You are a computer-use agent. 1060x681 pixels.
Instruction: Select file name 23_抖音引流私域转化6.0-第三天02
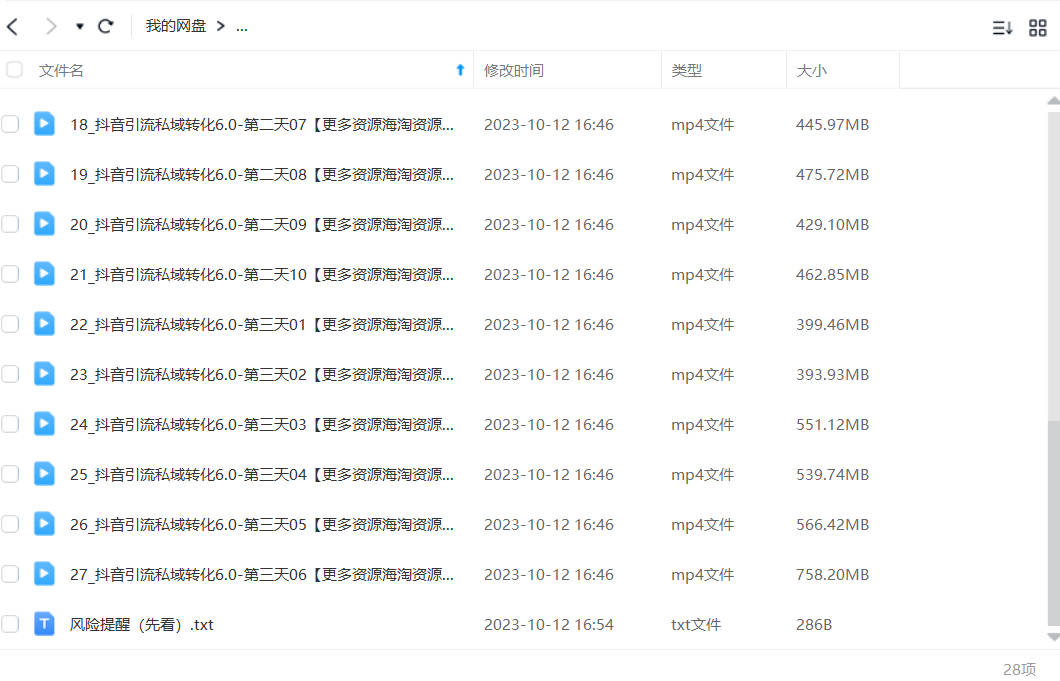tap(262, 375)
